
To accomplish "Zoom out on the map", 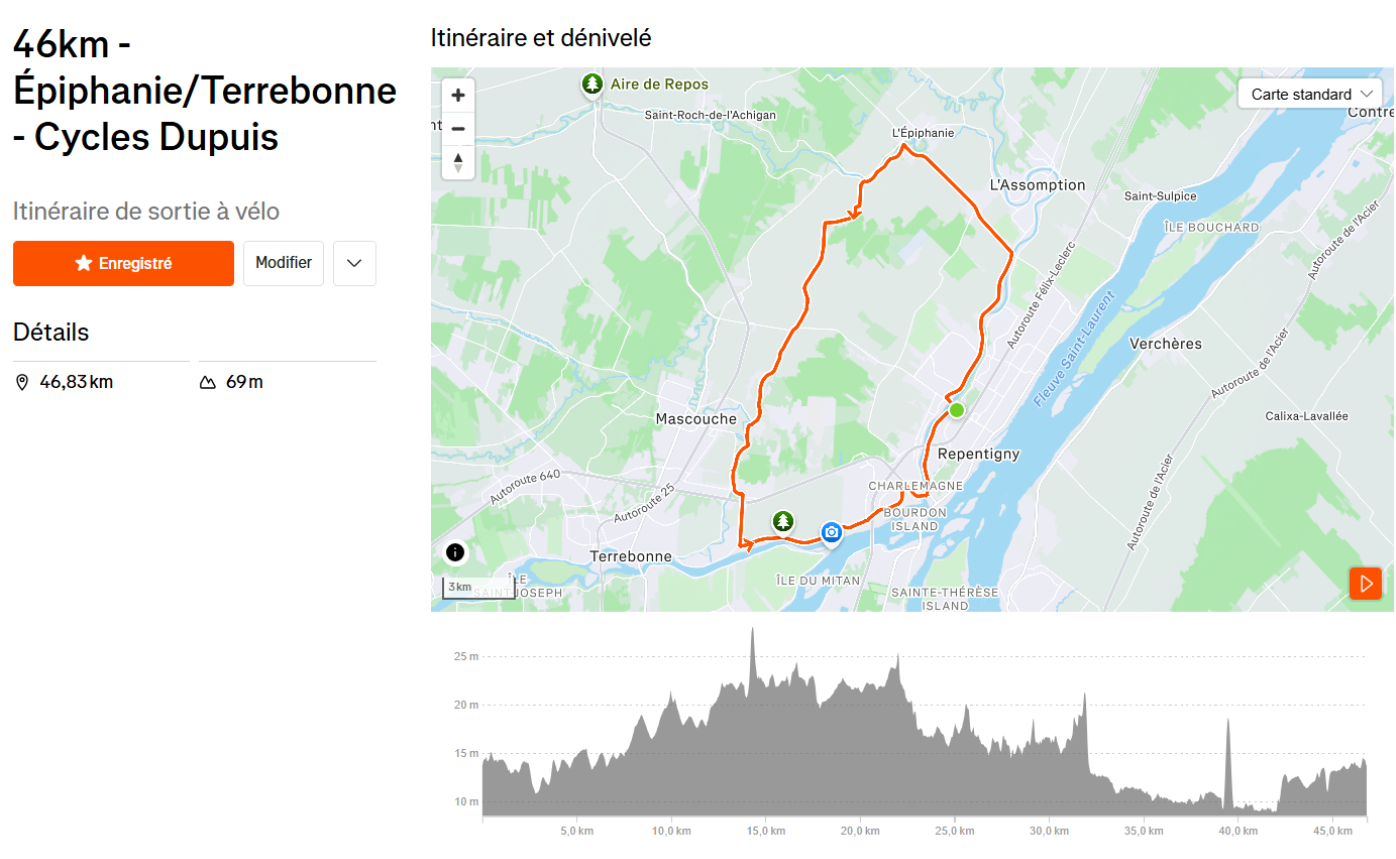I will click(x=458, y=129).
